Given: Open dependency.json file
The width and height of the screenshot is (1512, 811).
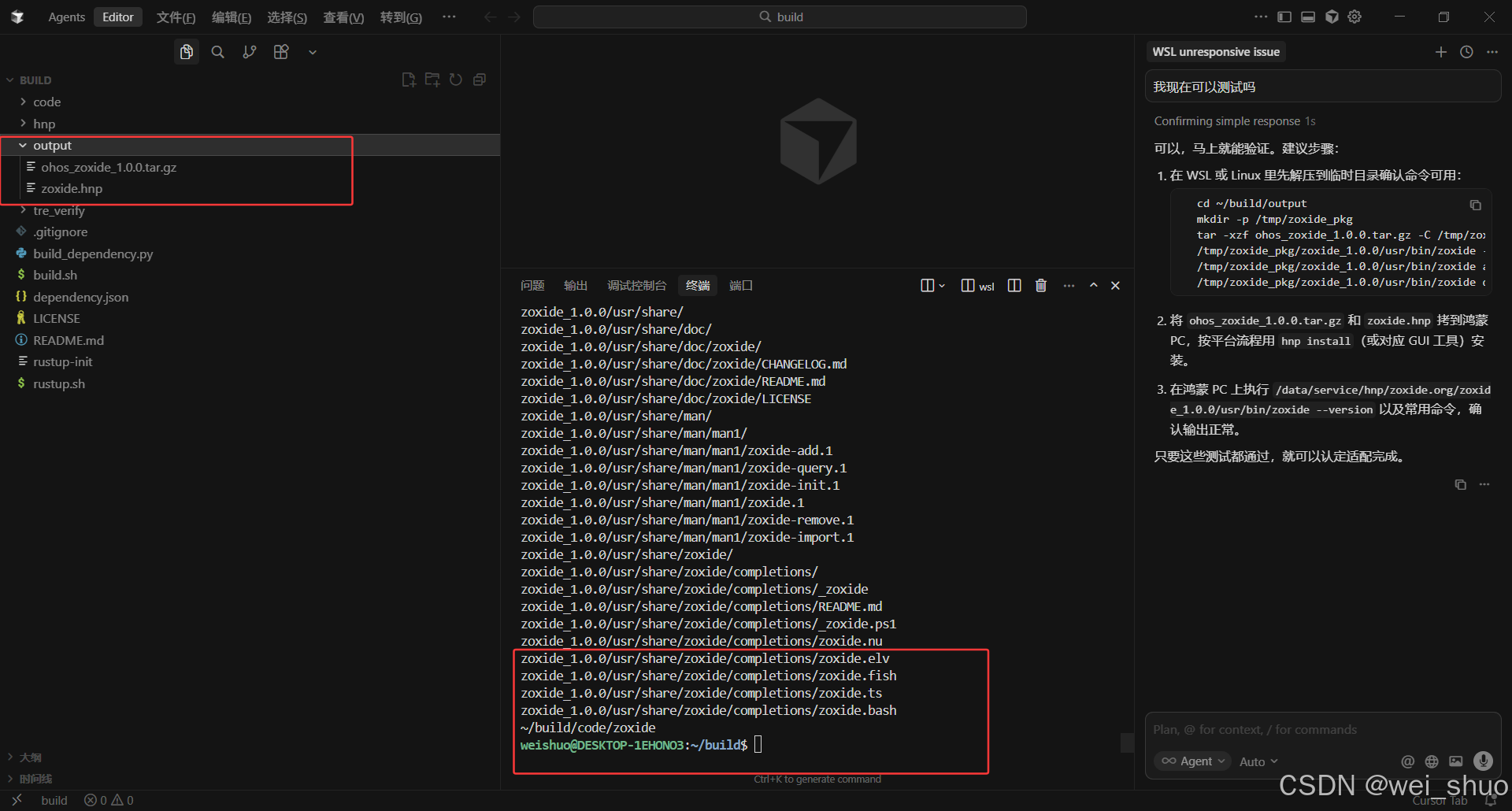Looking at the screenshot, I should [80, 298].
